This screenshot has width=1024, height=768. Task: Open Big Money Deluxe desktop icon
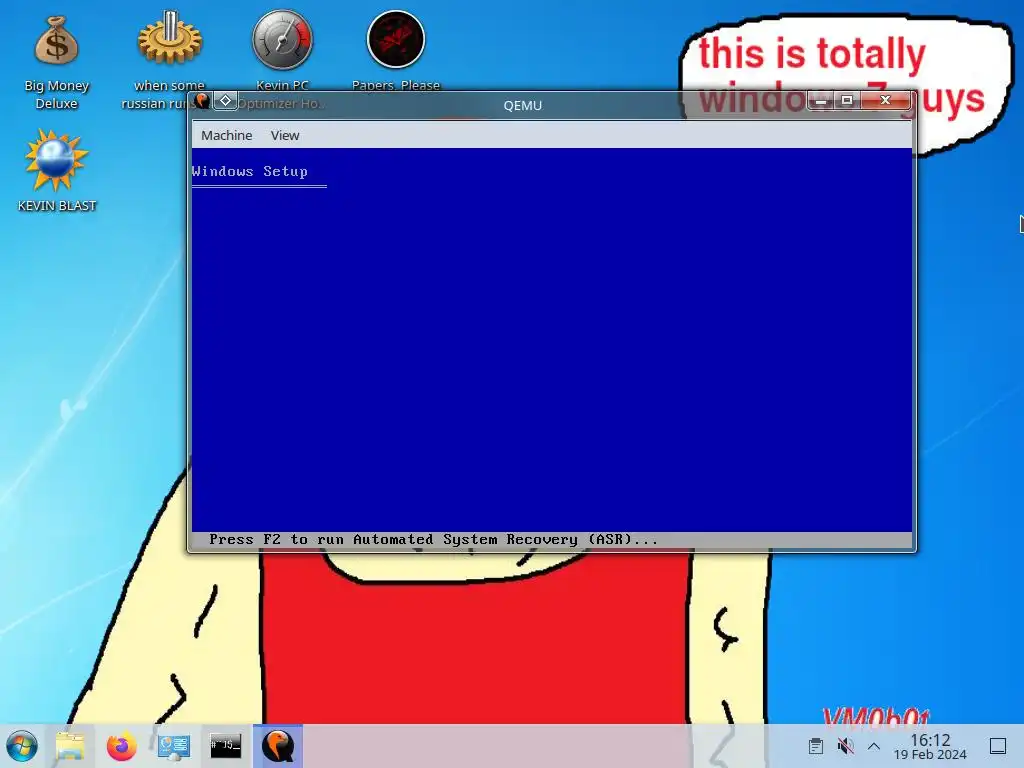tap(56, 62)
